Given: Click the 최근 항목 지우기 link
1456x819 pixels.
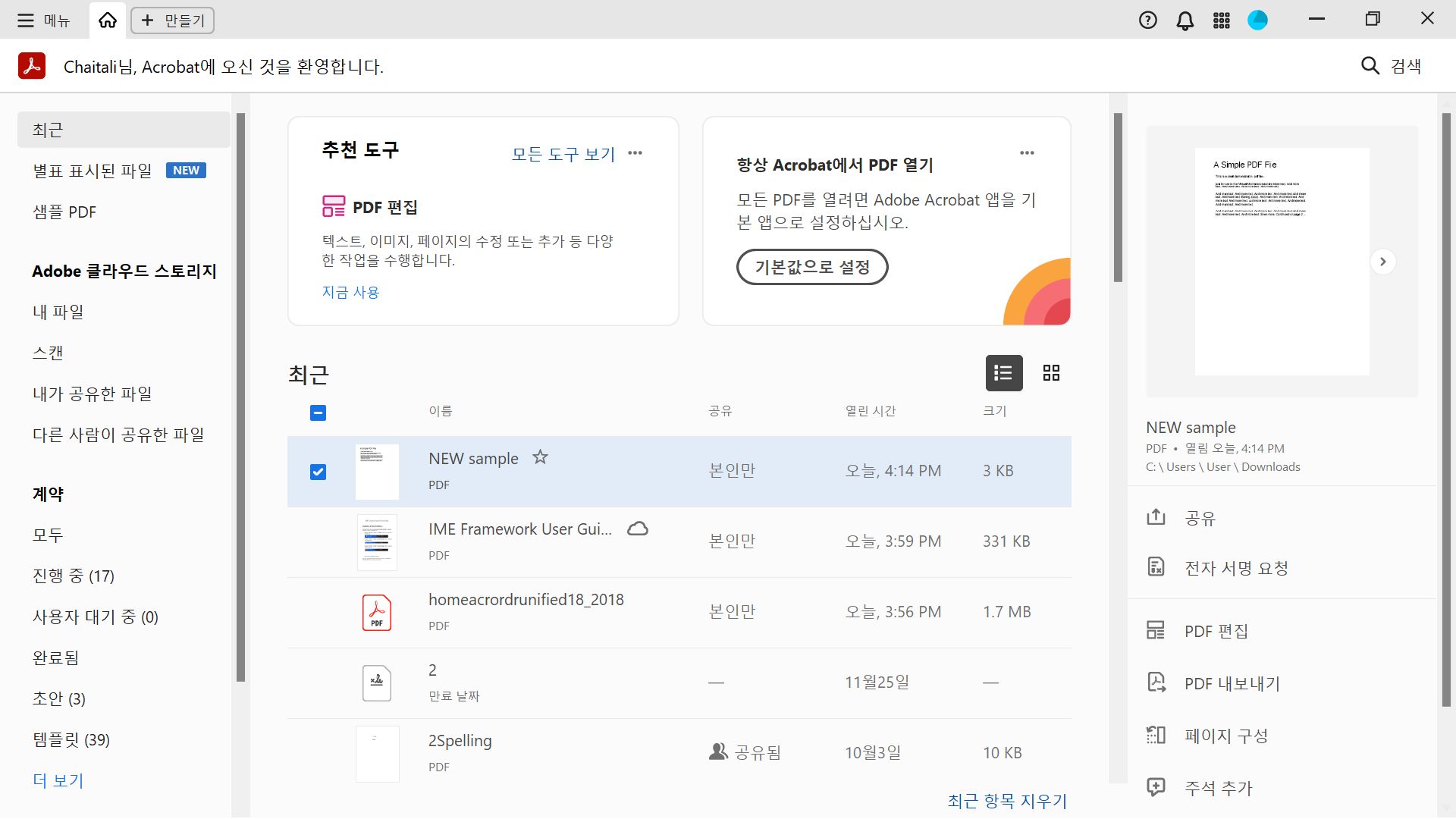Looking at the screenshot, I should [x=1006, y=801].
